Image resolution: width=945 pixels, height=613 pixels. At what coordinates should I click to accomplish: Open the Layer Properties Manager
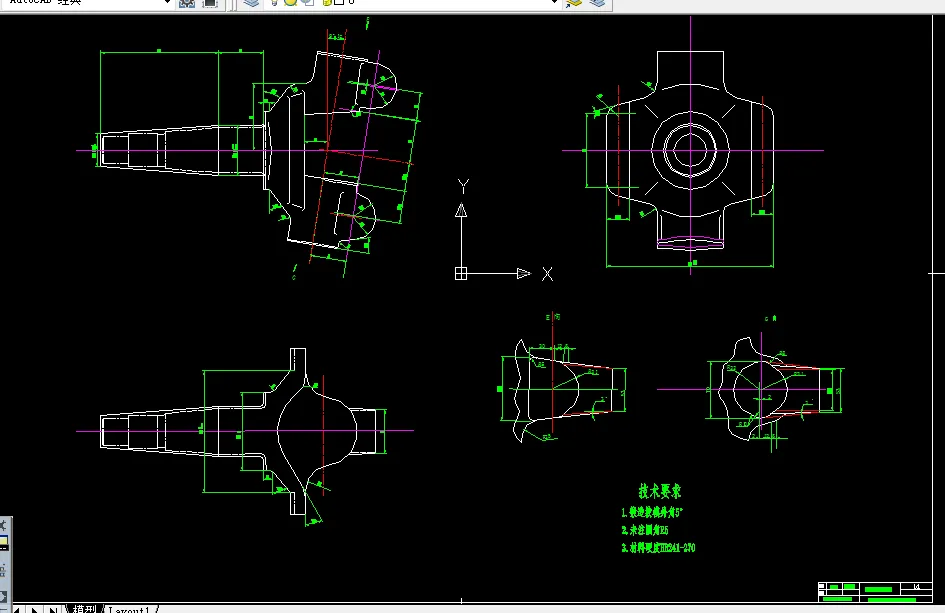click(251, 3)
